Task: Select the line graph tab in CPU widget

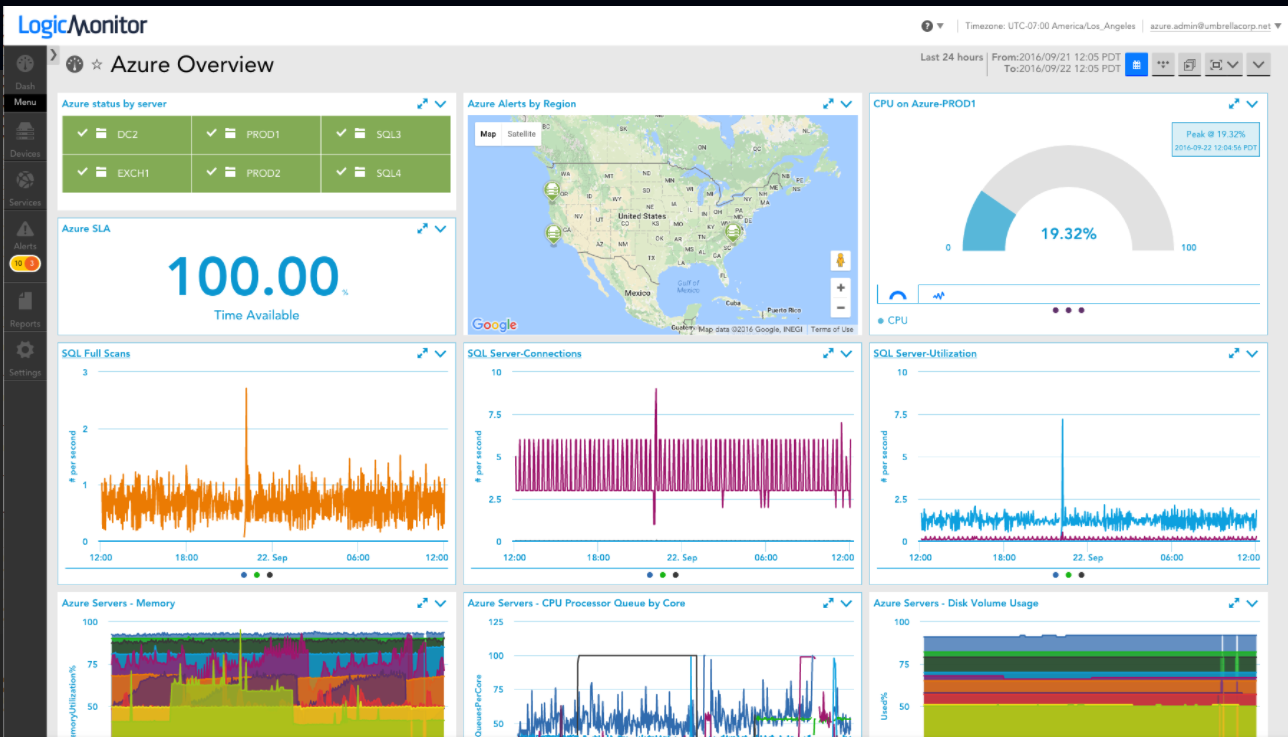Action: 939,295
